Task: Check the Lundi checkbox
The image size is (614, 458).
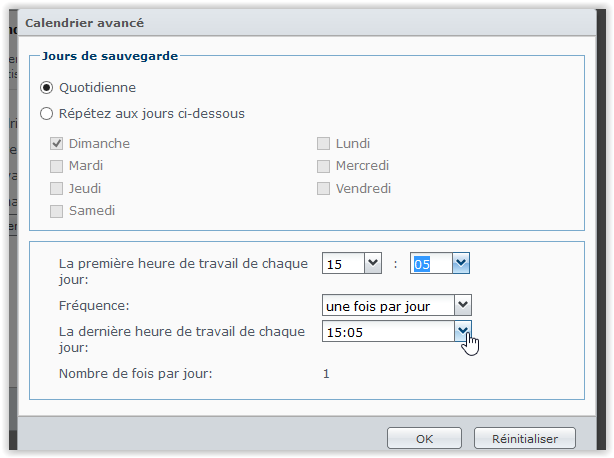Action: 324,144
